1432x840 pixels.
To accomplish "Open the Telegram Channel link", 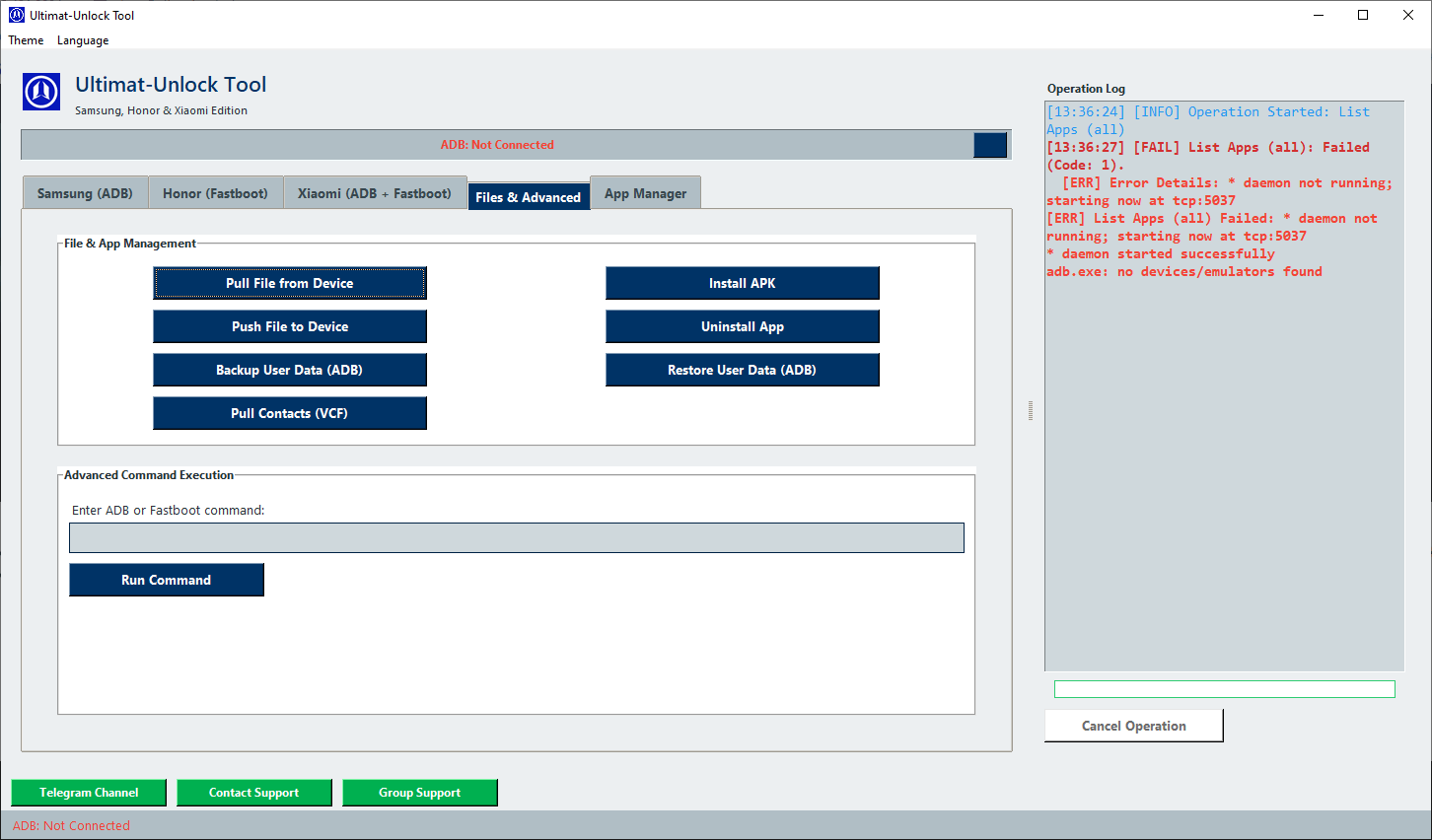I will tap(88, 792).
